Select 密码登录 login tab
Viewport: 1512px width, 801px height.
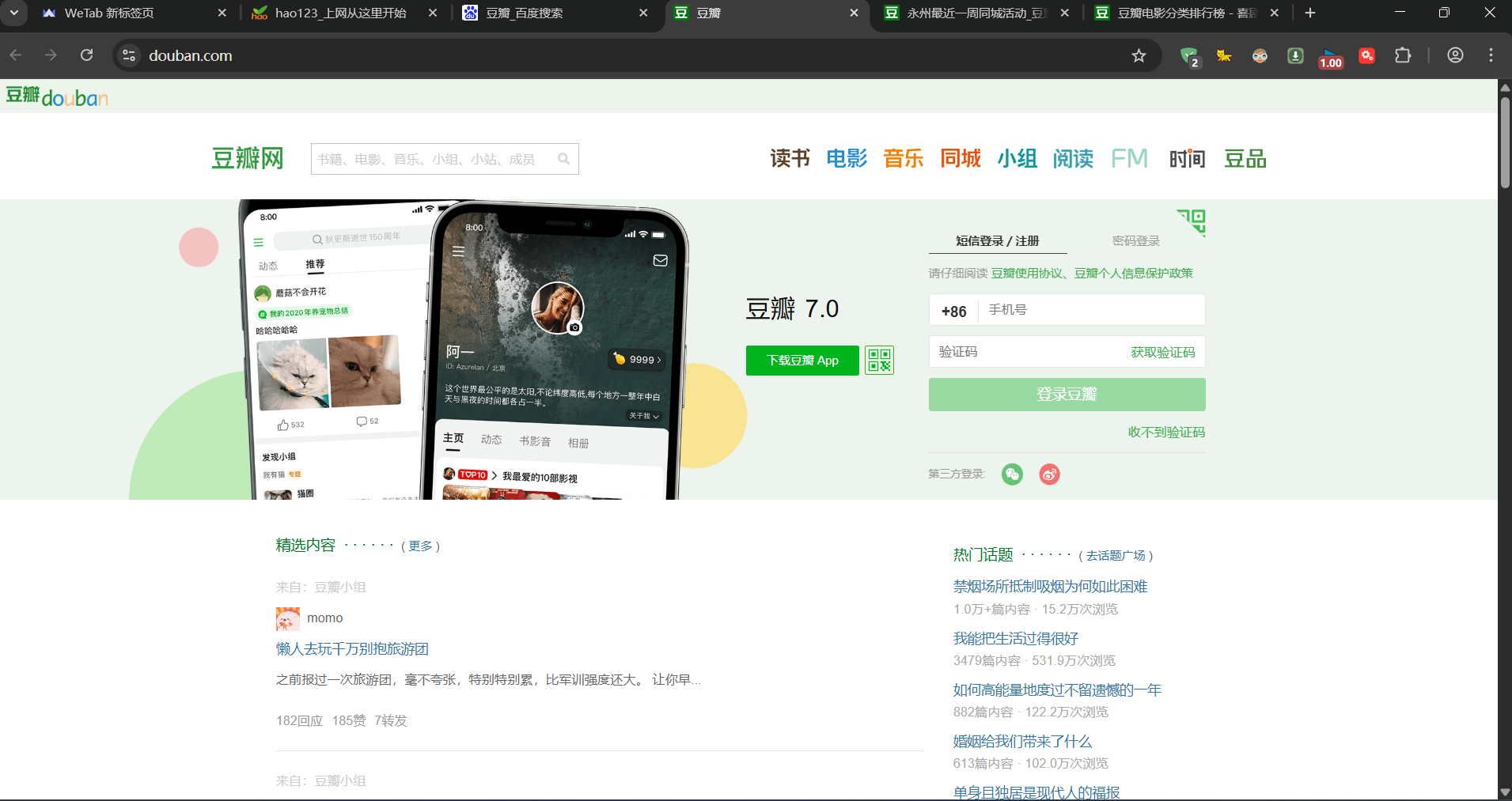(x=1136, y=241)
